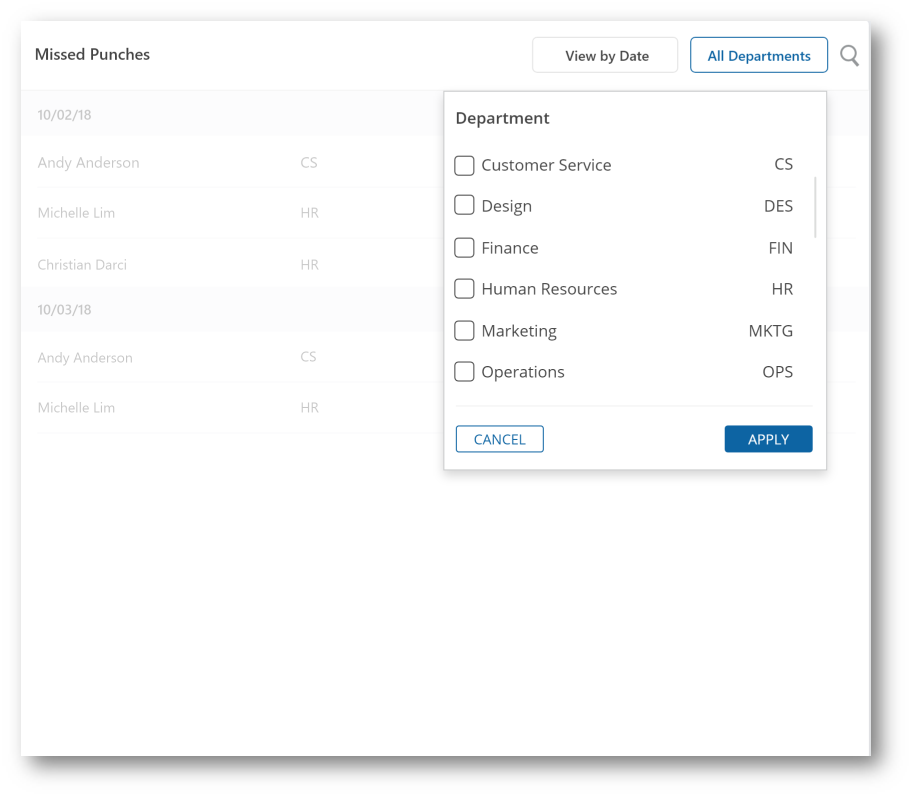The width and height of the screenshot is (913, 798).
Task: Apply the department filter selection
Action: tap(768, 439)
